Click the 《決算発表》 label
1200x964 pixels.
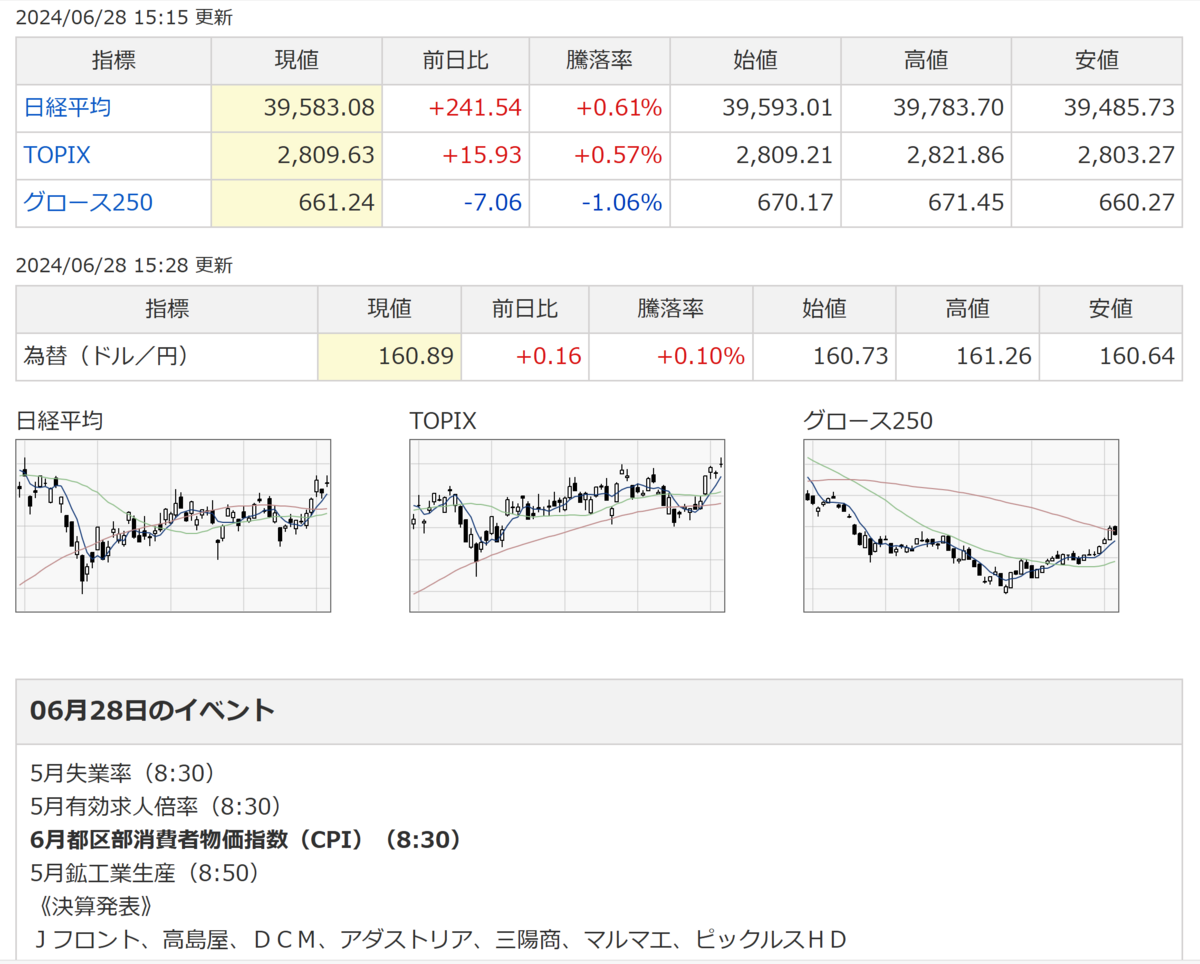(95, 906)
